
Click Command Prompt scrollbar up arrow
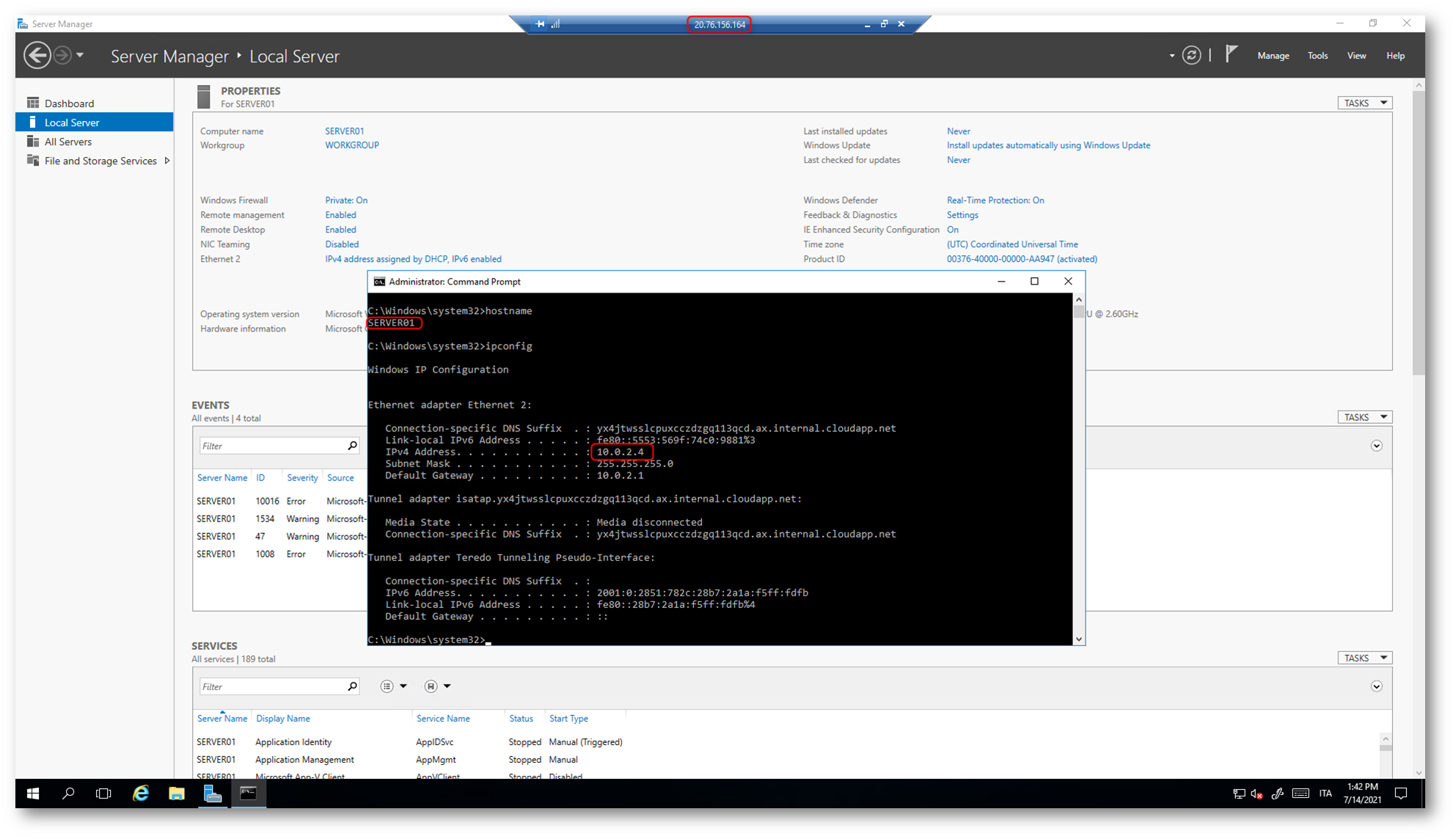click(1078, 299)
